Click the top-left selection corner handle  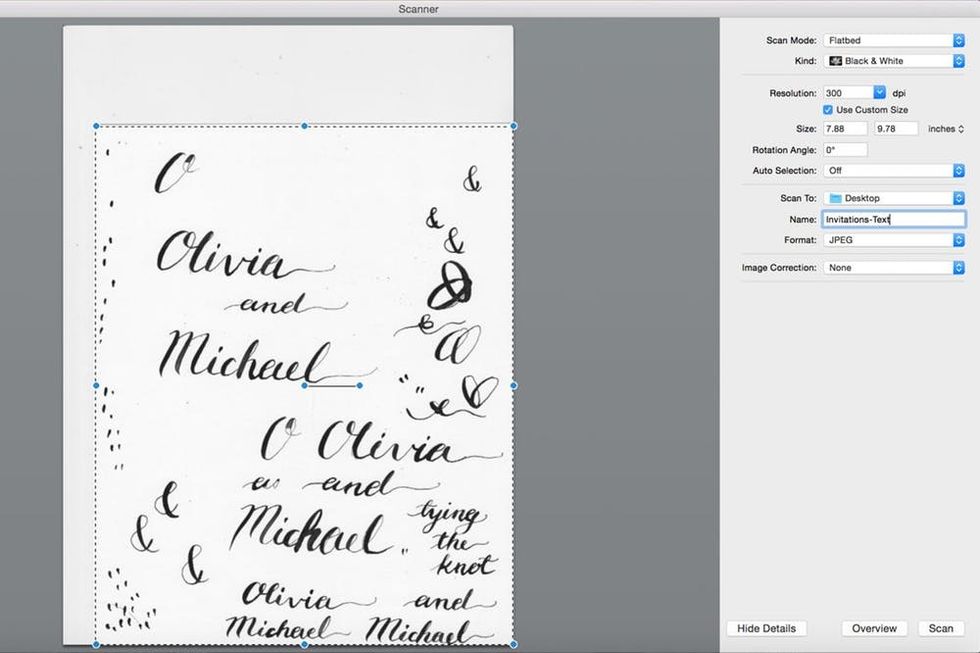(x=96, y=126)
